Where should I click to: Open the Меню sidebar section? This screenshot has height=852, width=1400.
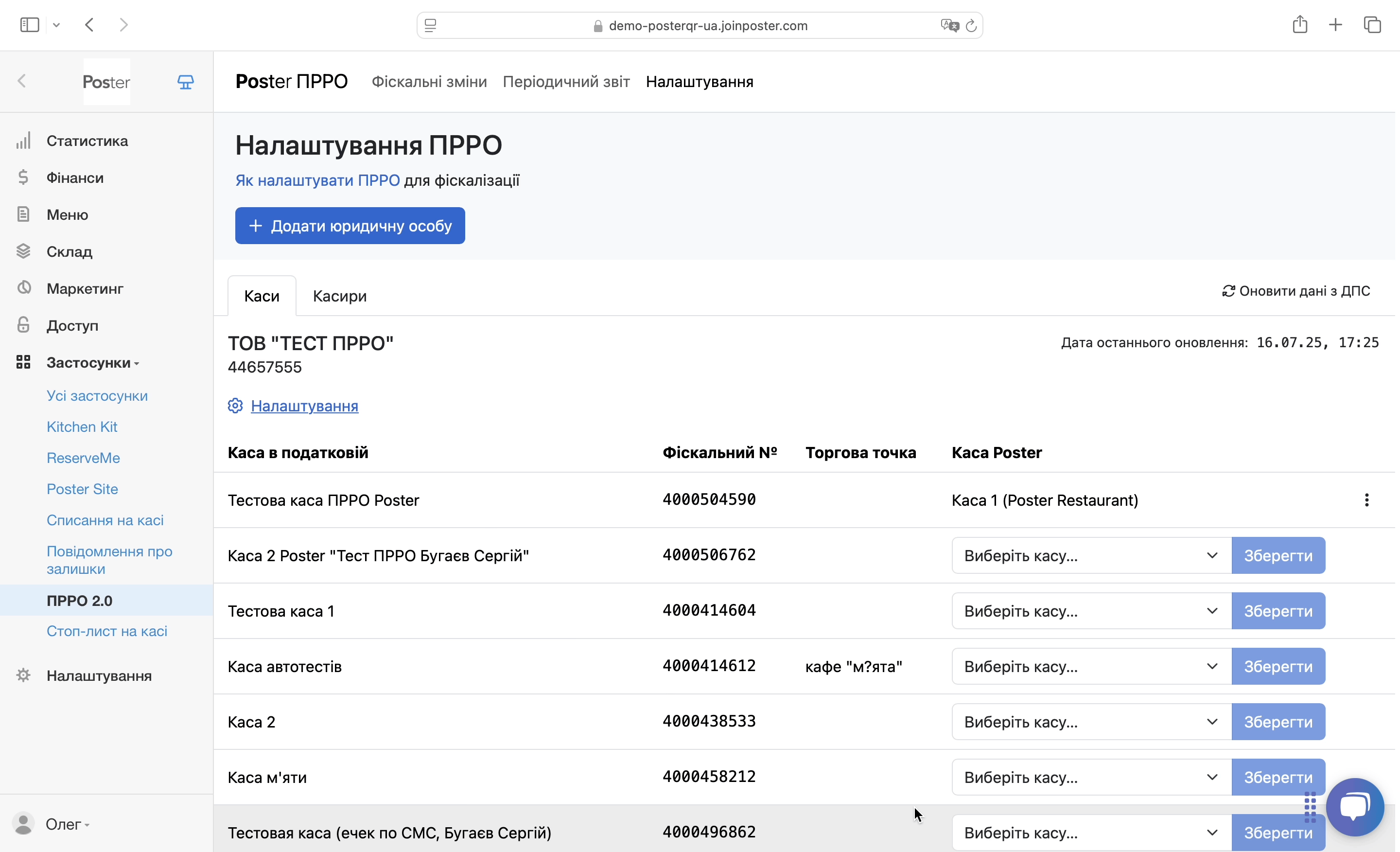point(67,214)
